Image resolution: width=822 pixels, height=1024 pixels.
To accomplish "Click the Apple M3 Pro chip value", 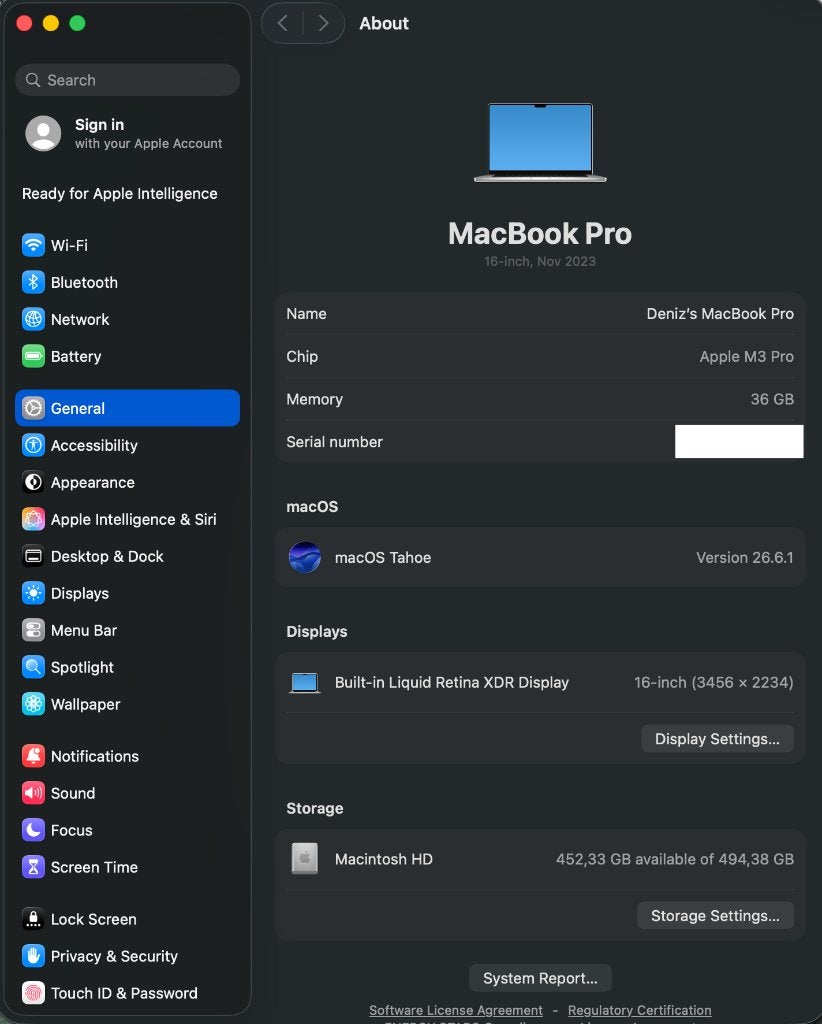I will coord(747,357).
